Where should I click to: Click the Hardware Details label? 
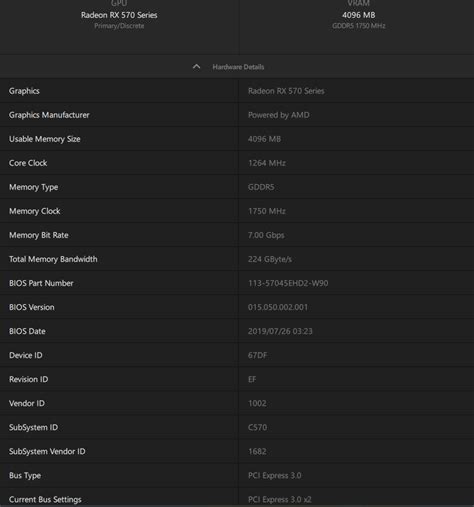coord(238,67)
